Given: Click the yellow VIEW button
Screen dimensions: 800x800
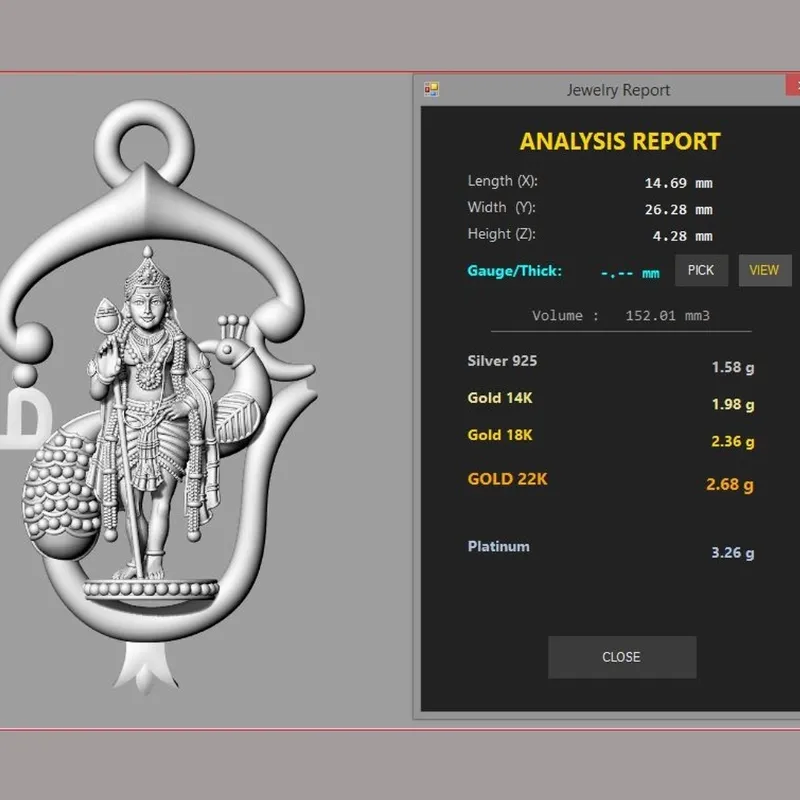Looking at the screenshot, I should tap(765, 270).
